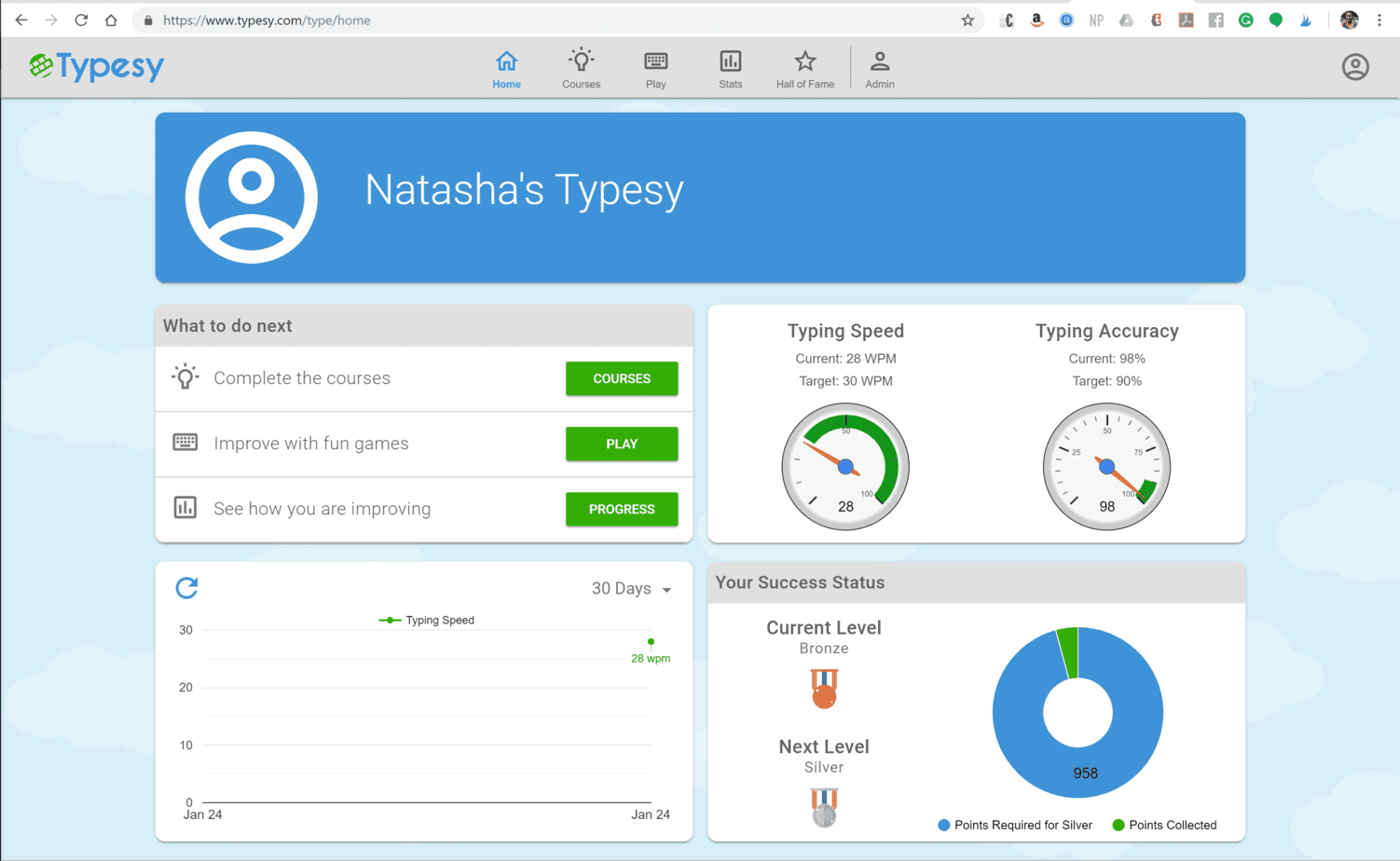Go to the Home tab

(x=506, y=70)
